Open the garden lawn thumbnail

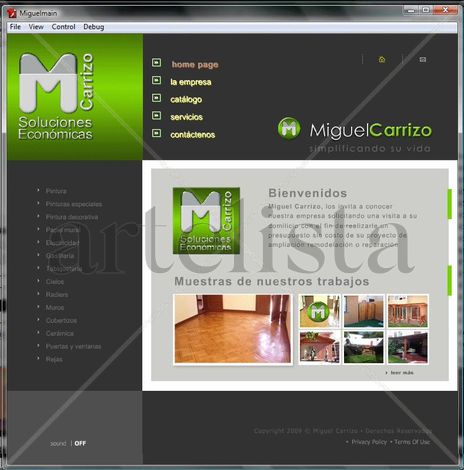(x=364, y=347)
